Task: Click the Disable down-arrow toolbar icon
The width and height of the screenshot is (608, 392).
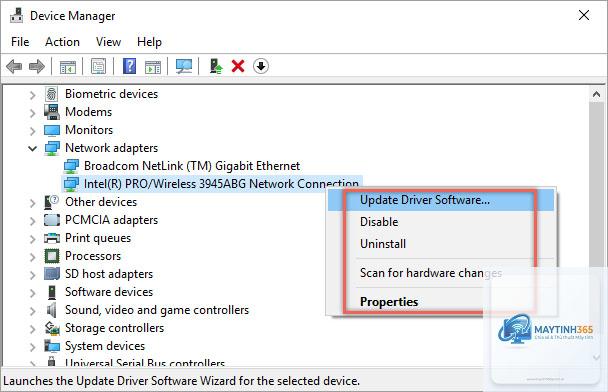Action: (x=261, y=66)
